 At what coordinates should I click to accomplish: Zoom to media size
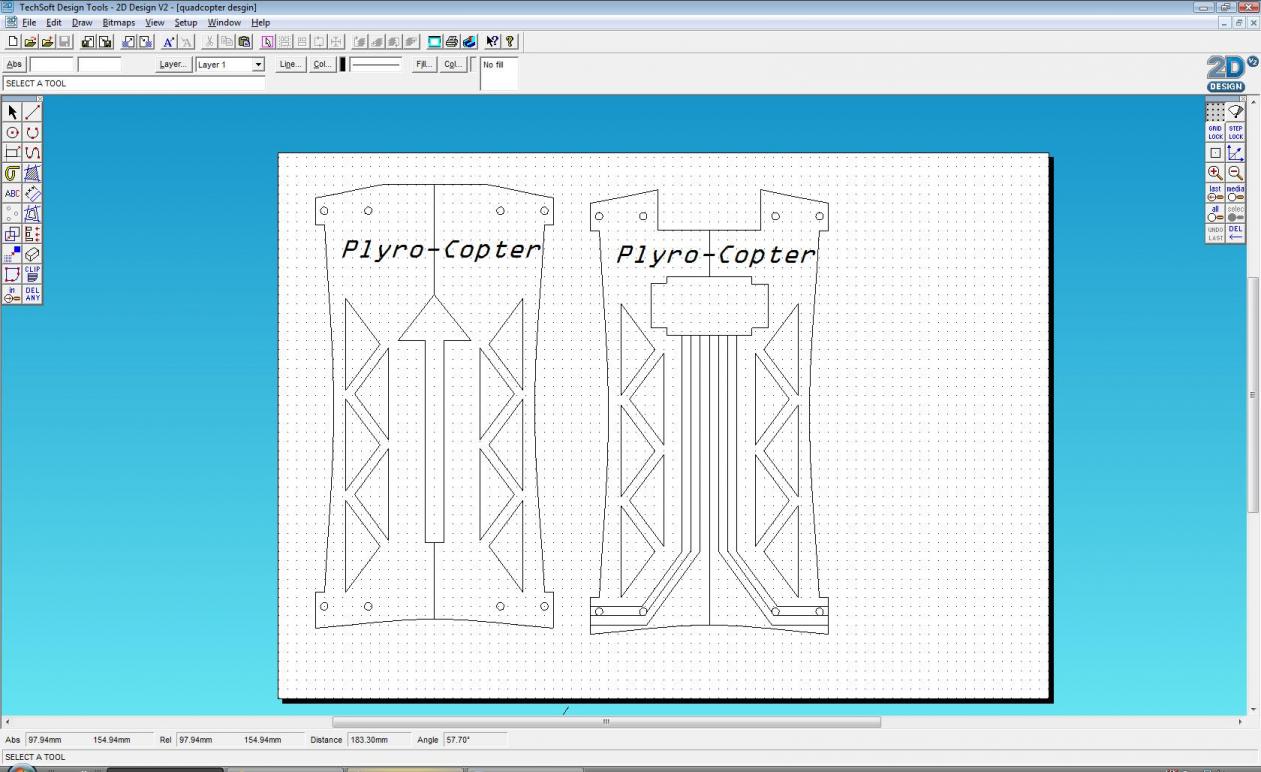click(1235, 192)
